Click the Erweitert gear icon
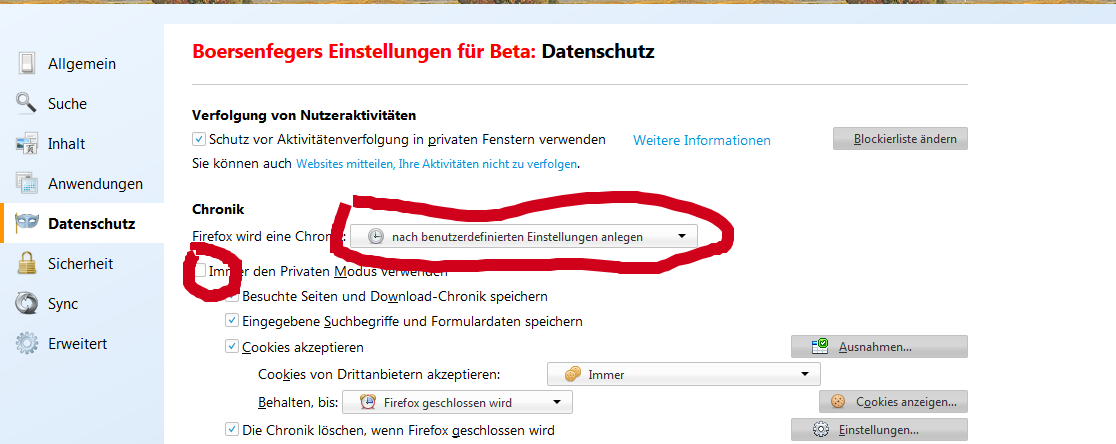The height and width of the screenshot is (444, 1116). [x=26, y=343]
